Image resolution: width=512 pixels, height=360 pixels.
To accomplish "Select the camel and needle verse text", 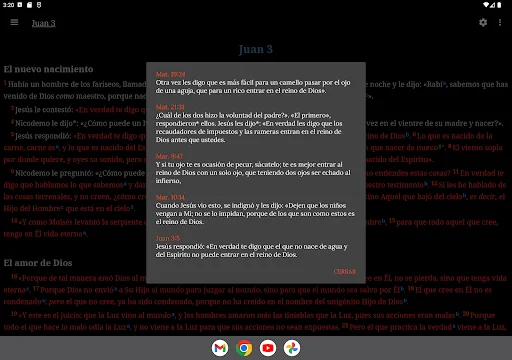I will (253, 86).
